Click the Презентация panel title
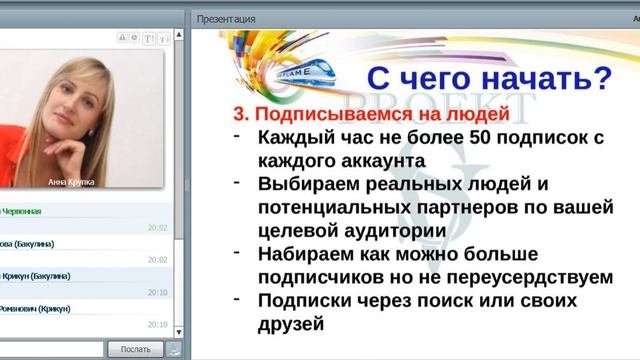Image resolution: width=640 pixels, height=360 pixels. [x=226, y=19]
